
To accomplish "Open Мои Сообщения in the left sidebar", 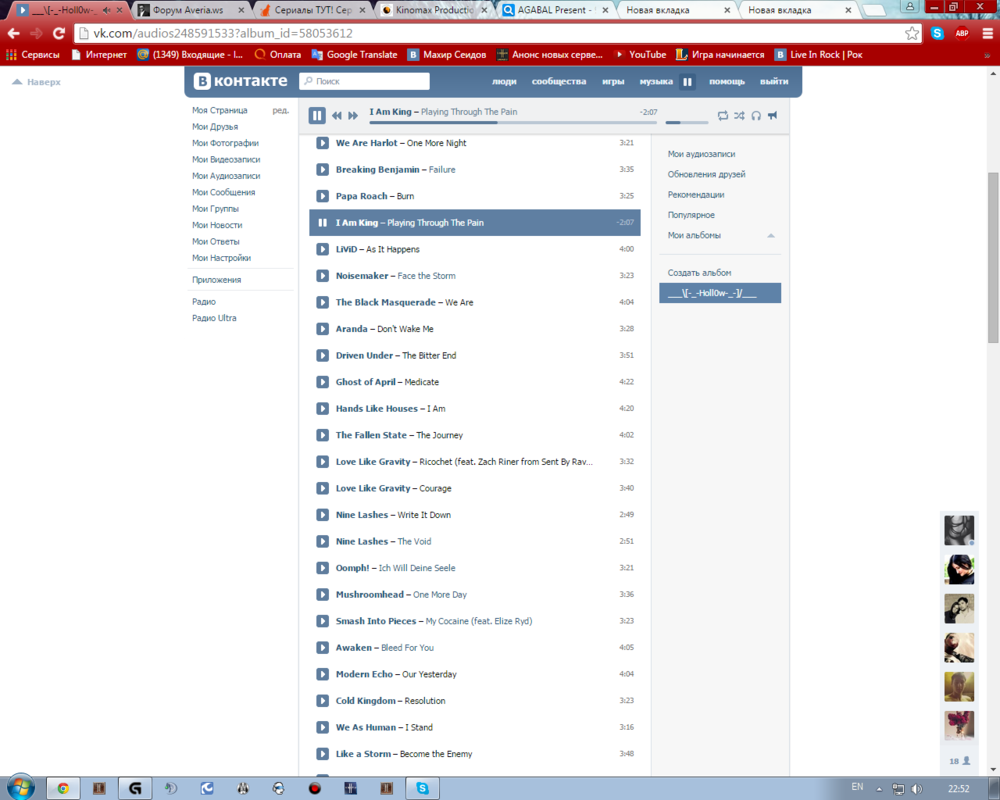I will (x=223, y=192).
